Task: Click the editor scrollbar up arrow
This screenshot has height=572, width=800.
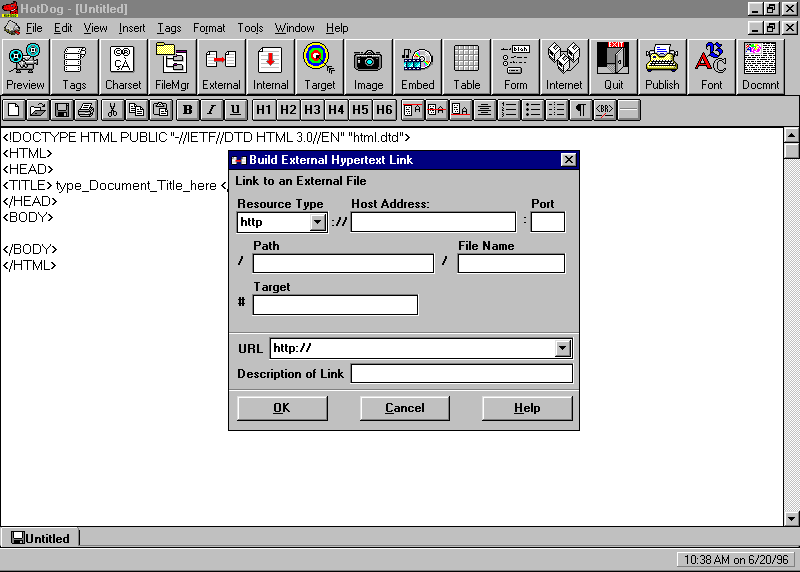Action: (791, 135)
